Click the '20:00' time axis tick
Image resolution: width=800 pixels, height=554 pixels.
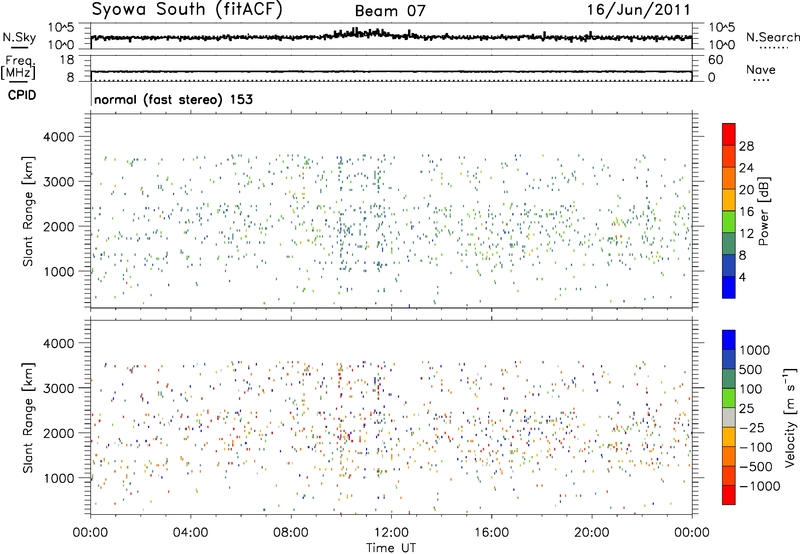tap(592, 532)
